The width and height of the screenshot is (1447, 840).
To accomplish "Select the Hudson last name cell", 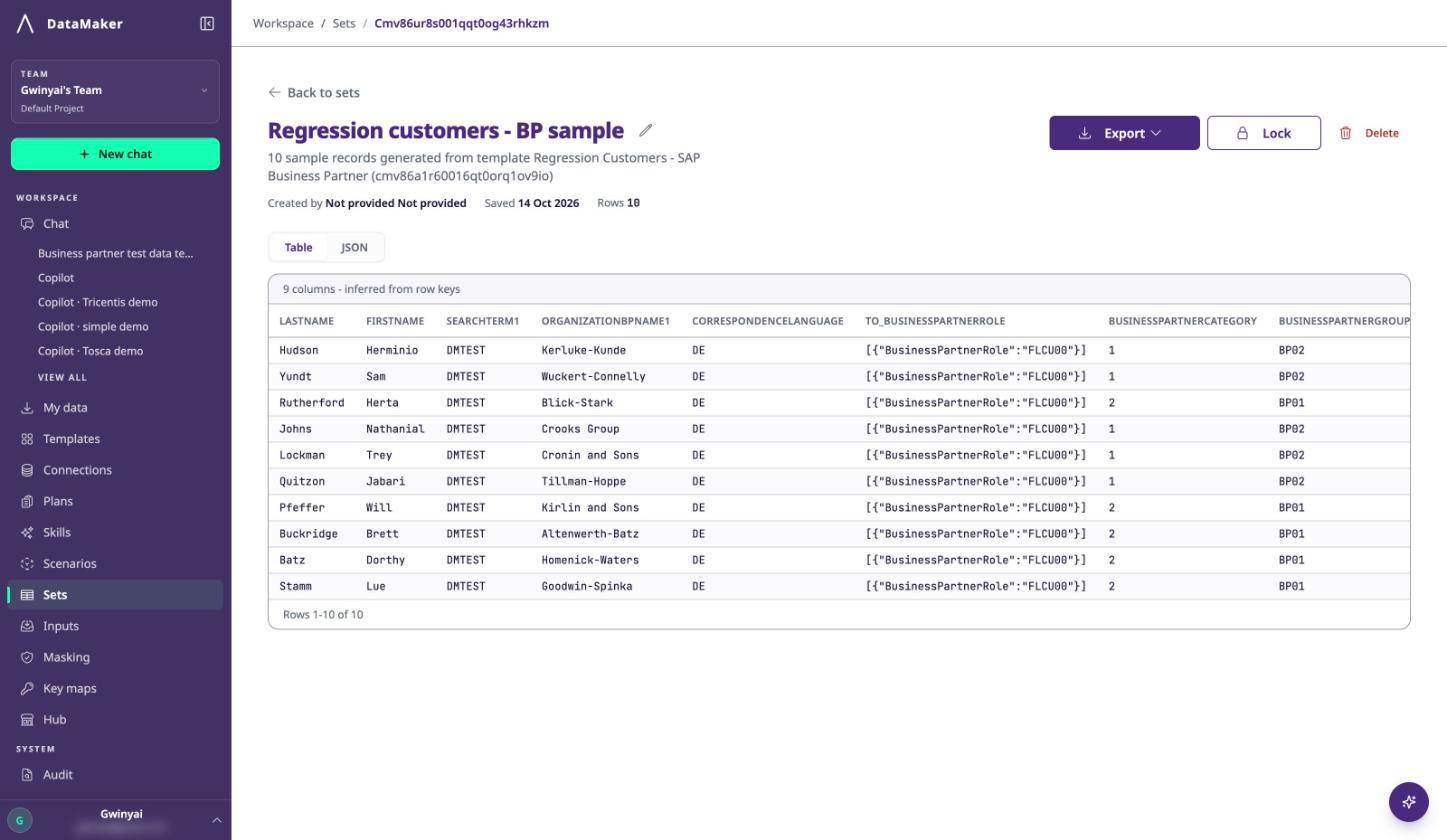I will 299,350.
